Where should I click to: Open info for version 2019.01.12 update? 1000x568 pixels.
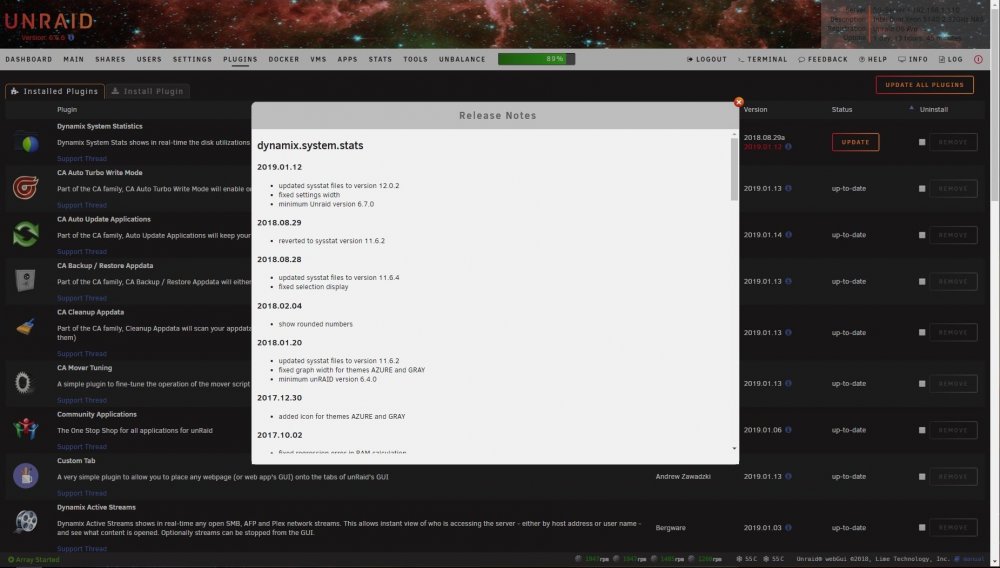[788, 147]
